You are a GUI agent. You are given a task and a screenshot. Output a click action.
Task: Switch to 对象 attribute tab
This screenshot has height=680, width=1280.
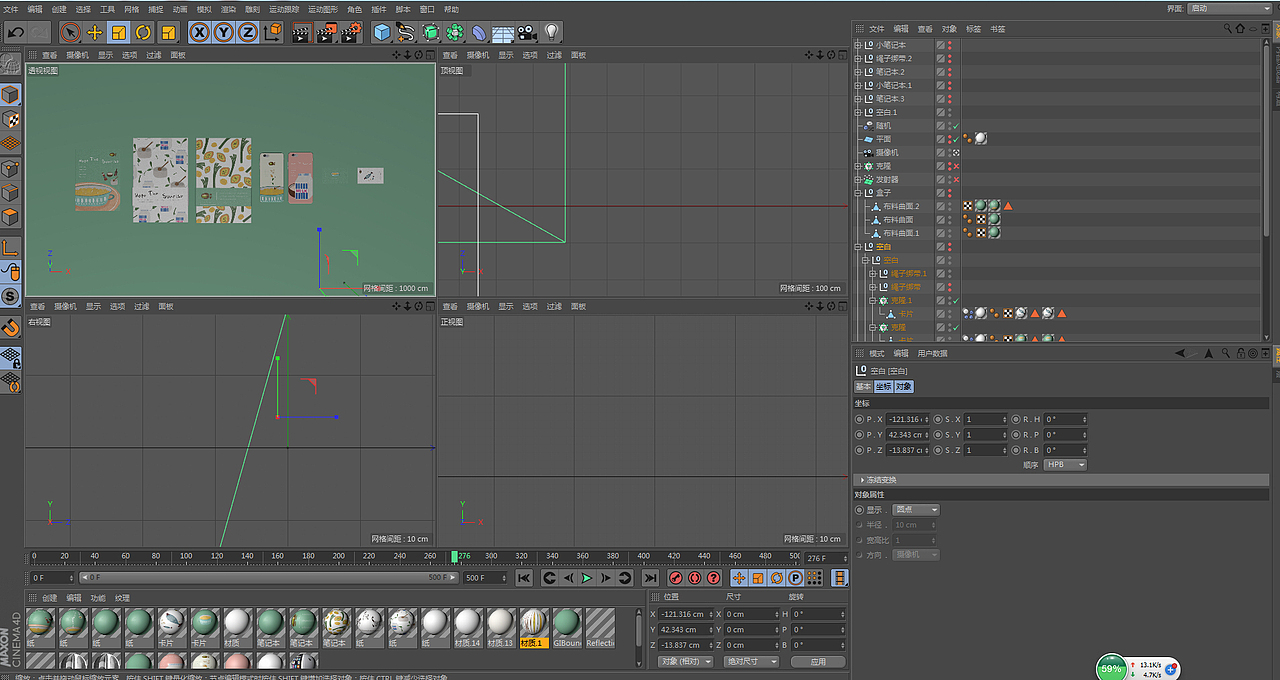(904, 386)
